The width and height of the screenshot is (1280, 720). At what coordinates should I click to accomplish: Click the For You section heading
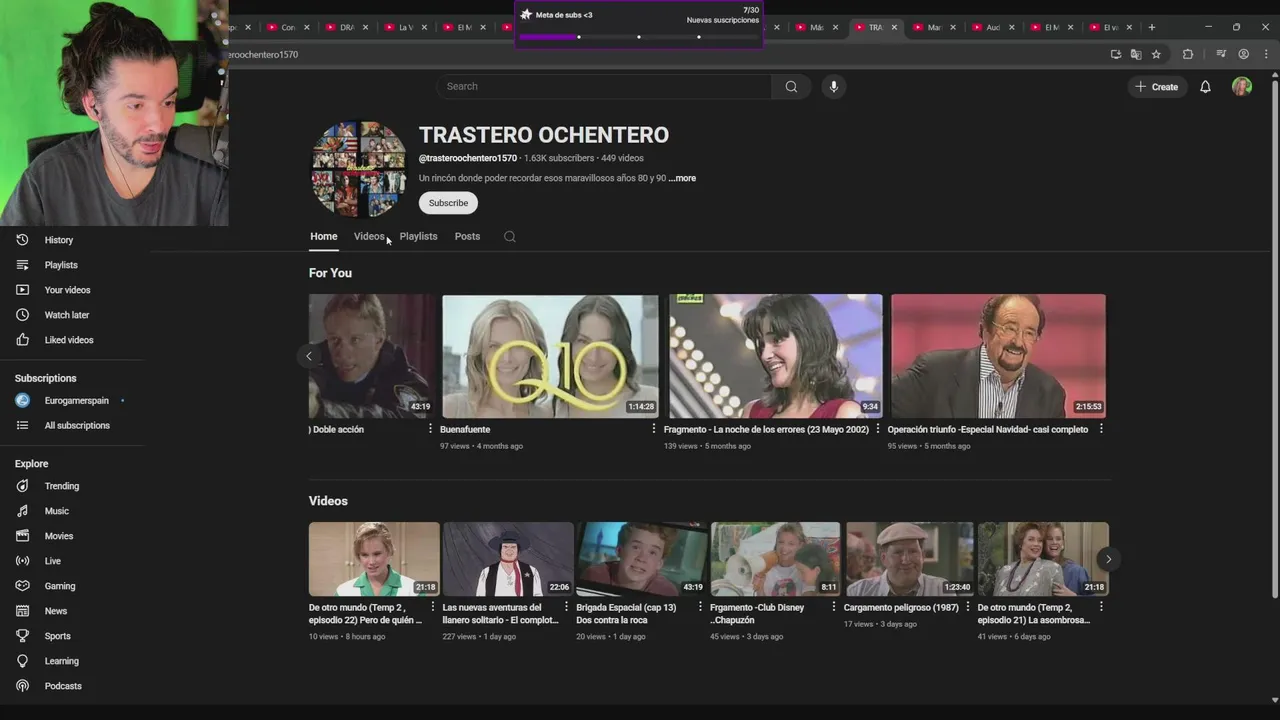point(330,273)
